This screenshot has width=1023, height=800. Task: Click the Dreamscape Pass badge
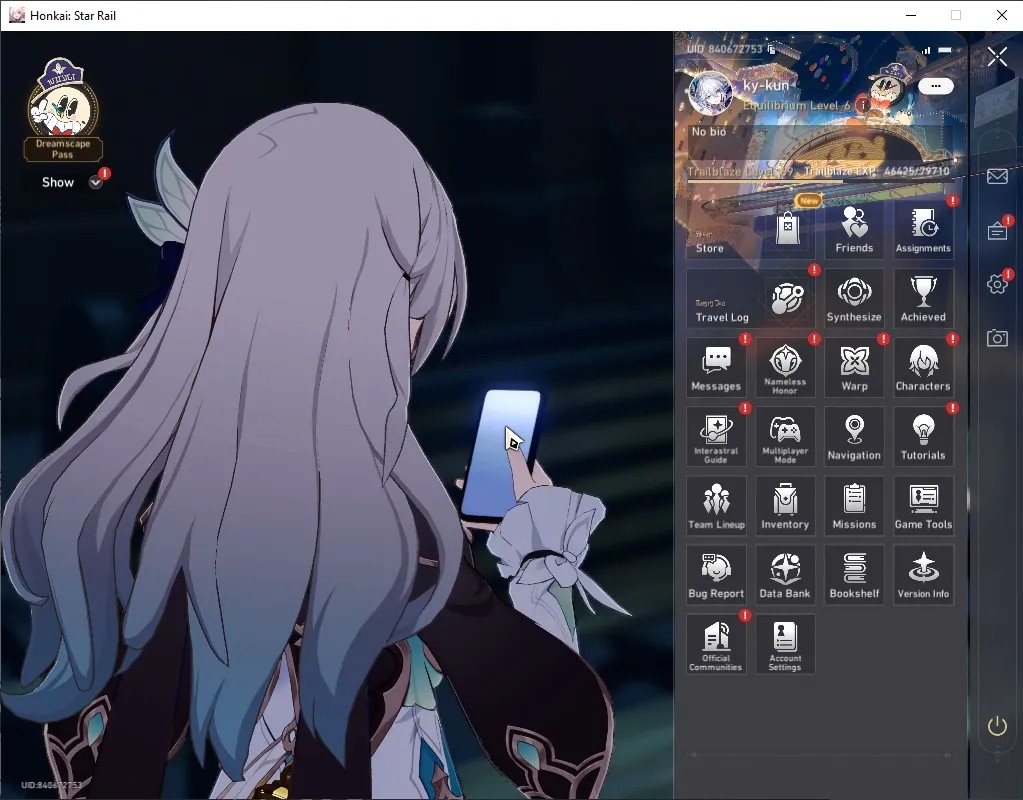63,110
